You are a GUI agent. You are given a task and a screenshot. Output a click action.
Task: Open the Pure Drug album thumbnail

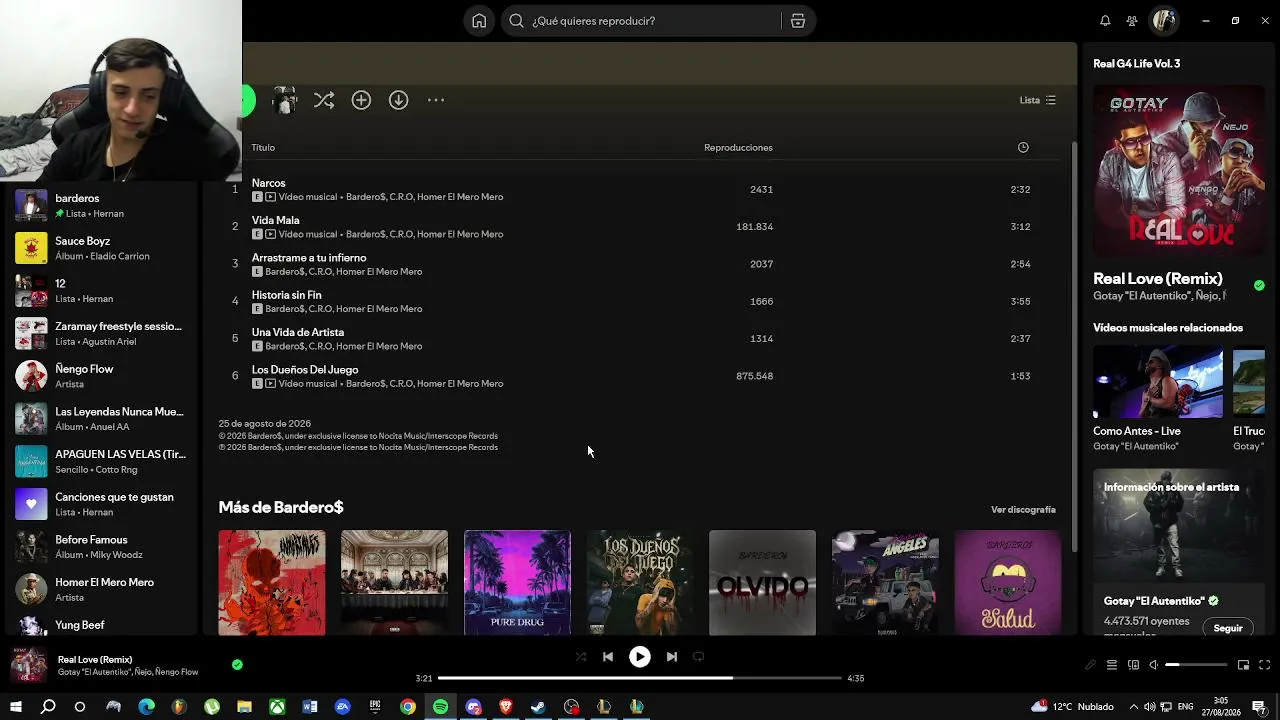[517, 583]
